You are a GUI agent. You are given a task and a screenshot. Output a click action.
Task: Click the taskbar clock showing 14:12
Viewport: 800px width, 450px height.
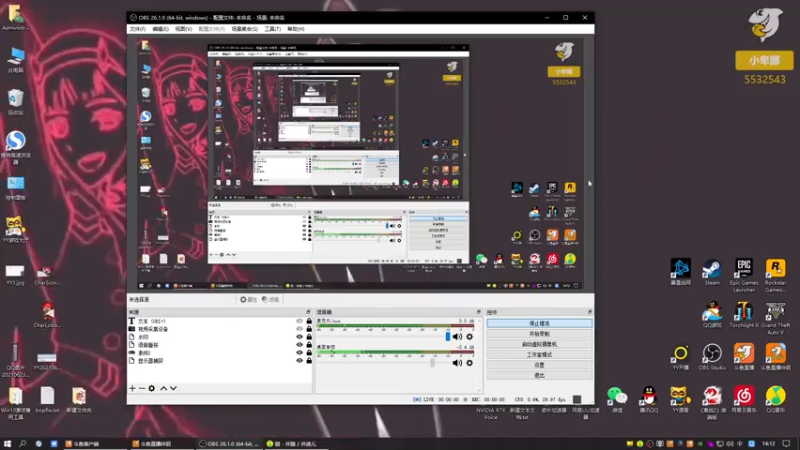(769, 444)
